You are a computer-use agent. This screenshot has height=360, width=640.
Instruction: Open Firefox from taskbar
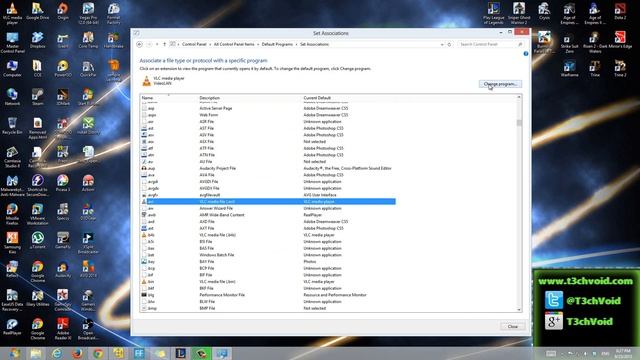(77, 353)
